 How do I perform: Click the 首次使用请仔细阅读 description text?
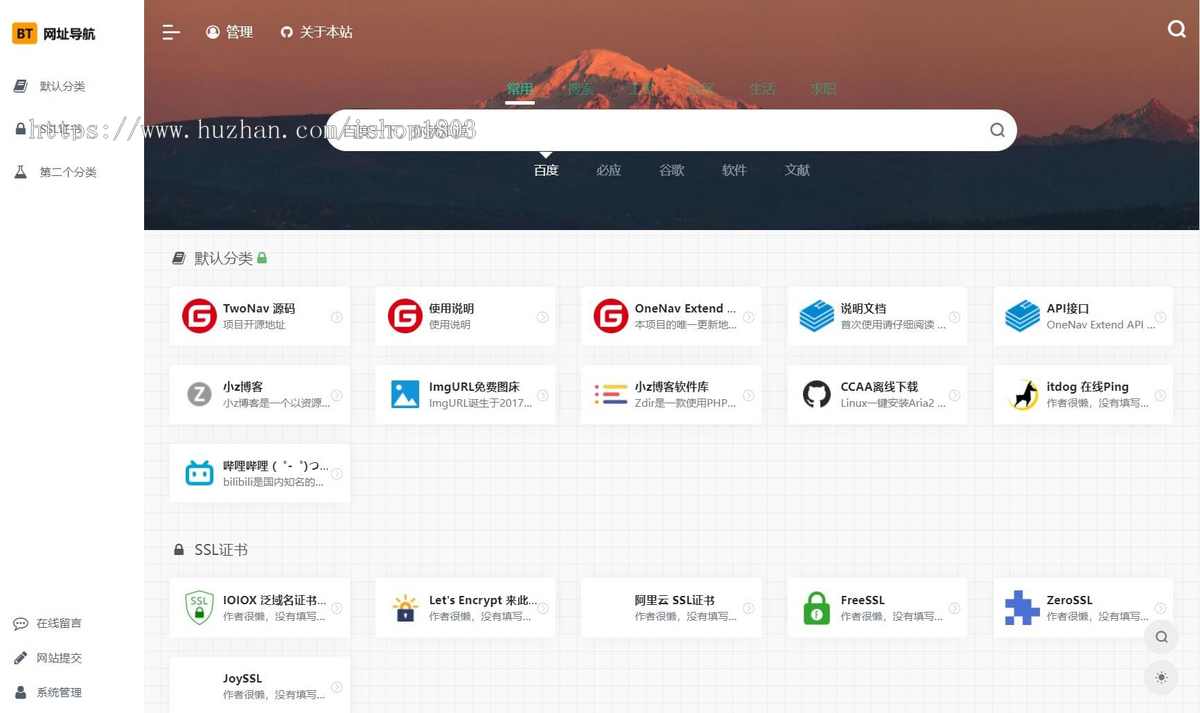(893, 324)
